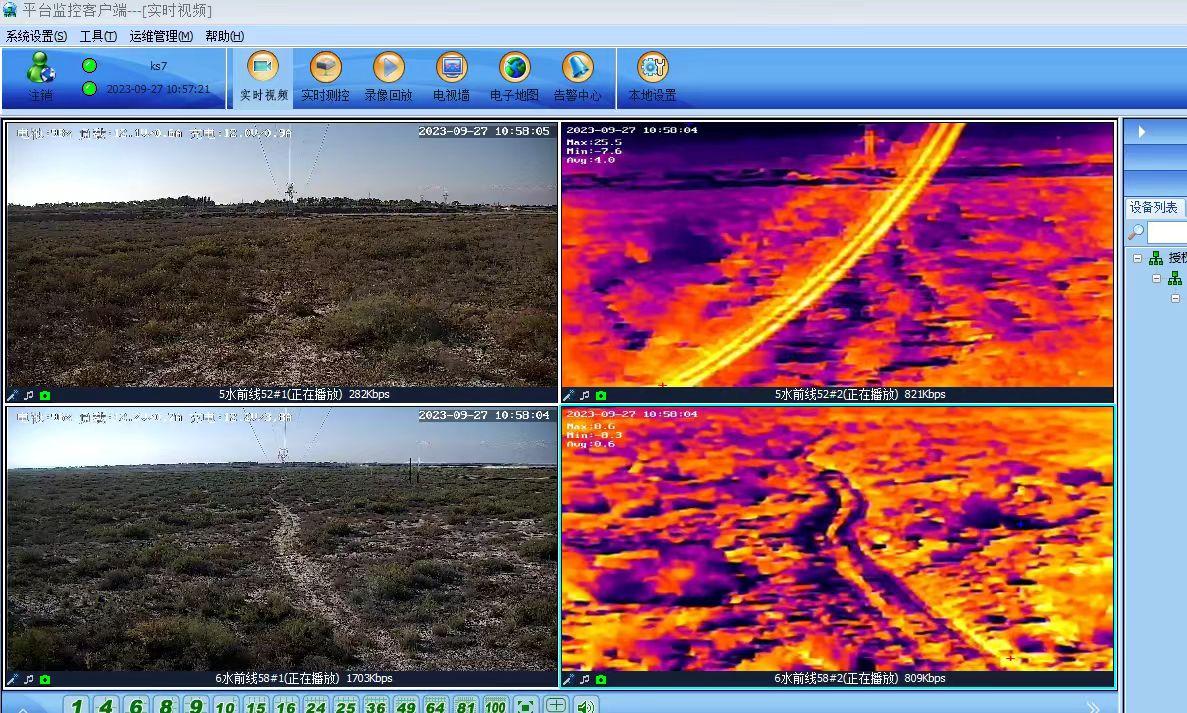Click the 注销 logout user icon
1187x713 pixels.
click(x=41, y=77)
